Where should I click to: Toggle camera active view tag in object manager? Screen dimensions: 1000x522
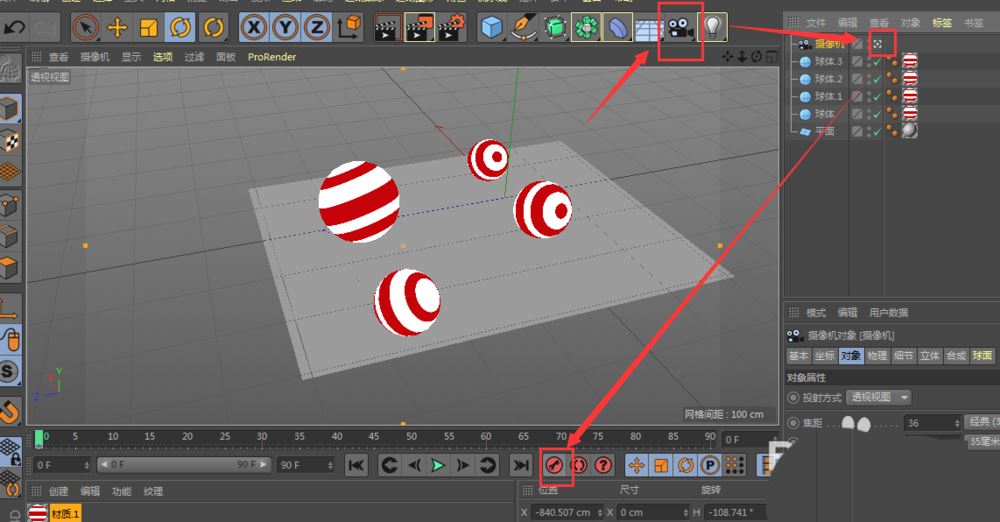click(877, 45)
